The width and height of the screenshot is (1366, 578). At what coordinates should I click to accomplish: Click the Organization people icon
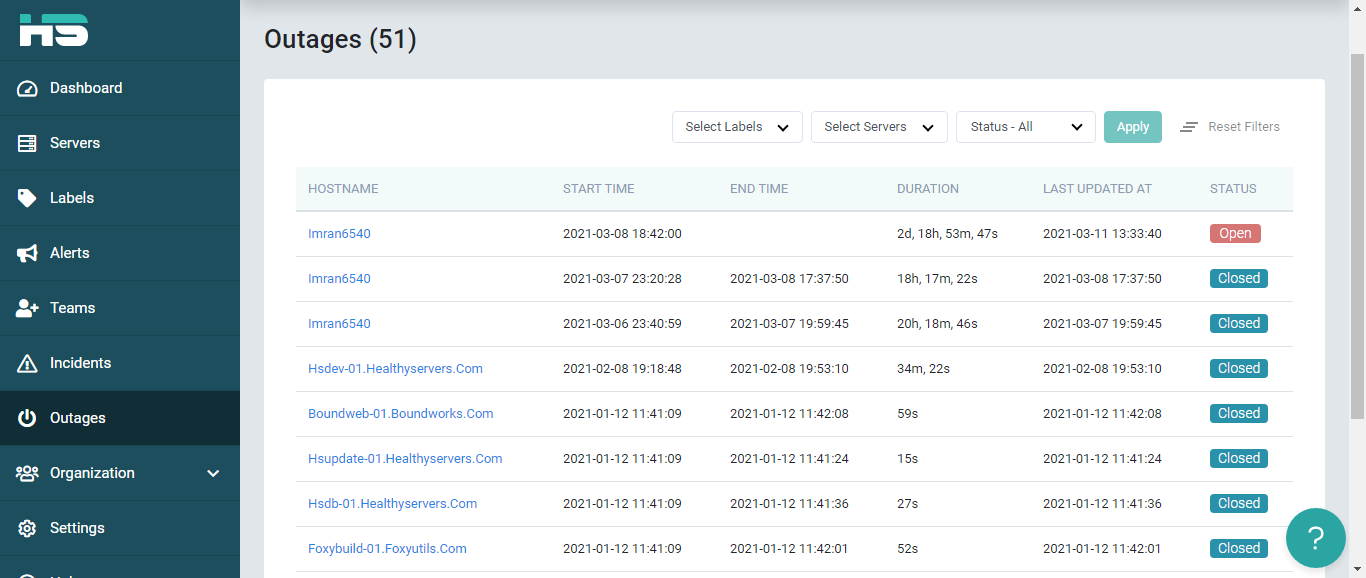[x=27, y=473]
